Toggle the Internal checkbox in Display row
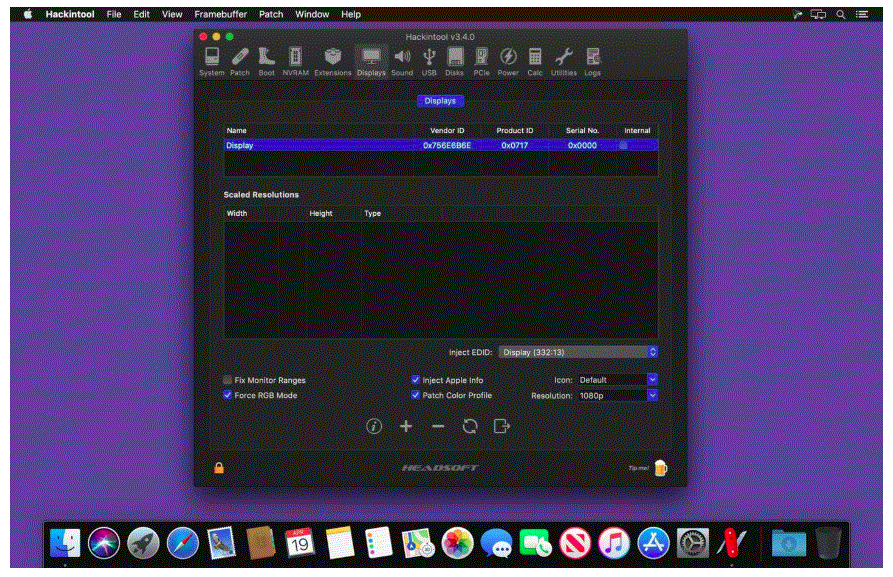This screenshot has width=893, height=577. coord(623,145)
